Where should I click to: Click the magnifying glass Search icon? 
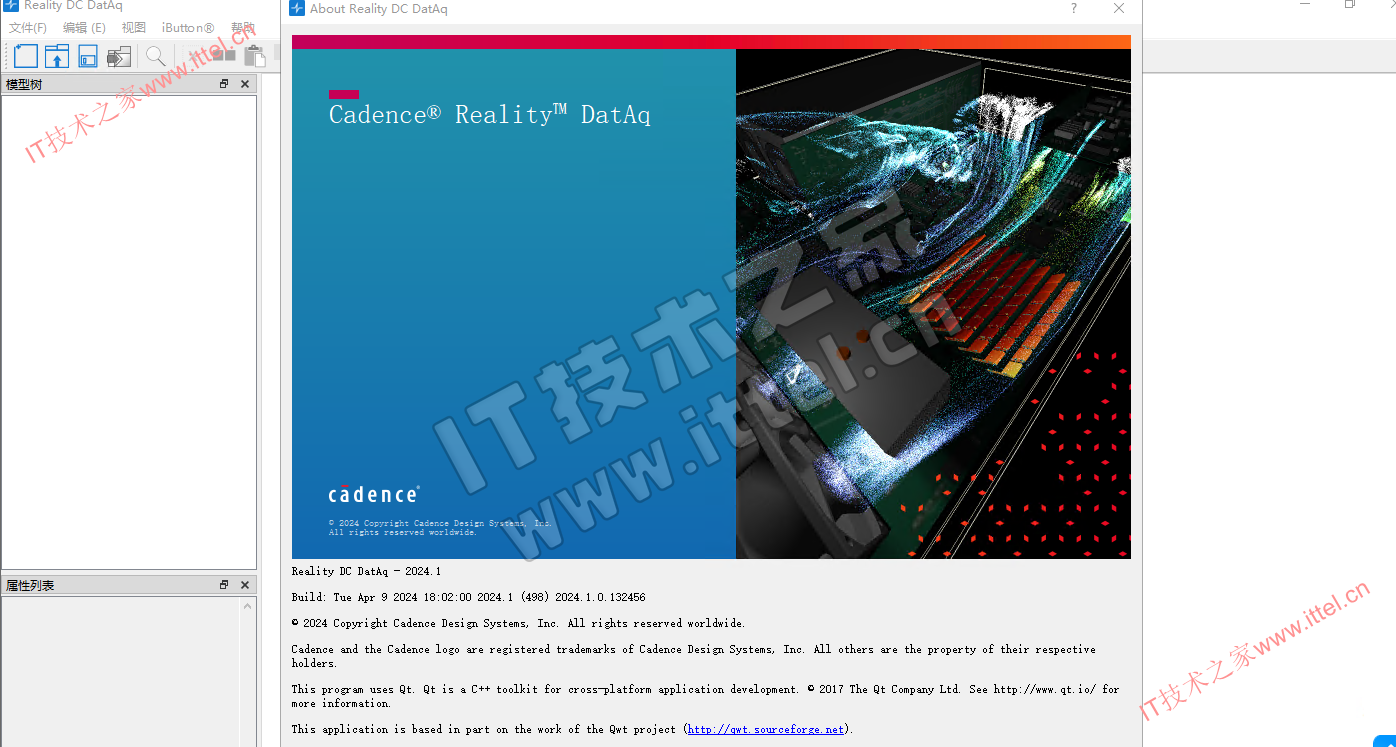tap(156, 56)
